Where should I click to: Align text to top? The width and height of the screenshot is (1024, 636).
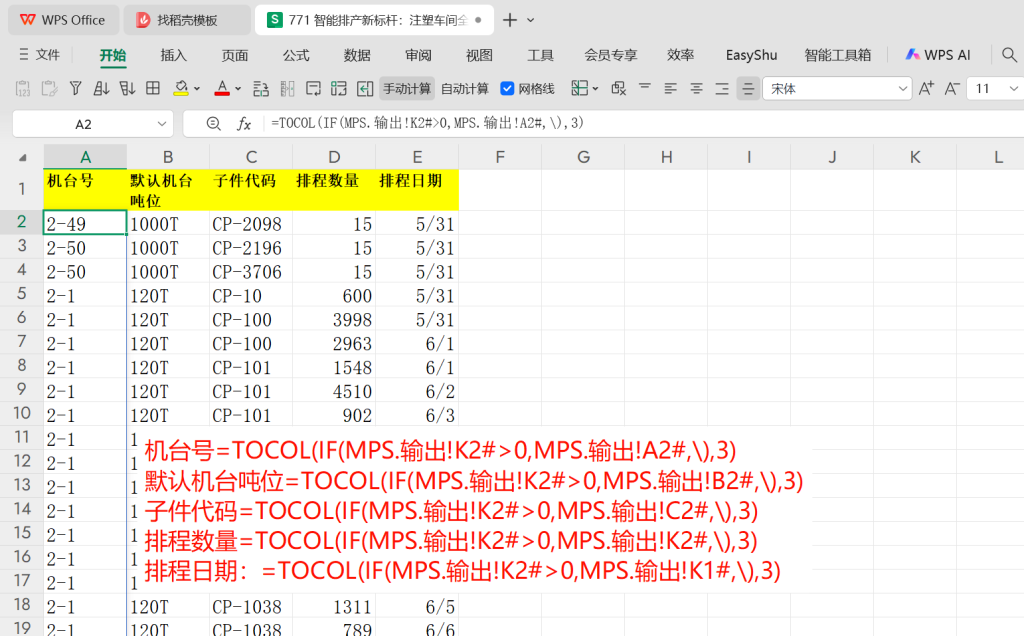[x=645, y=87]
